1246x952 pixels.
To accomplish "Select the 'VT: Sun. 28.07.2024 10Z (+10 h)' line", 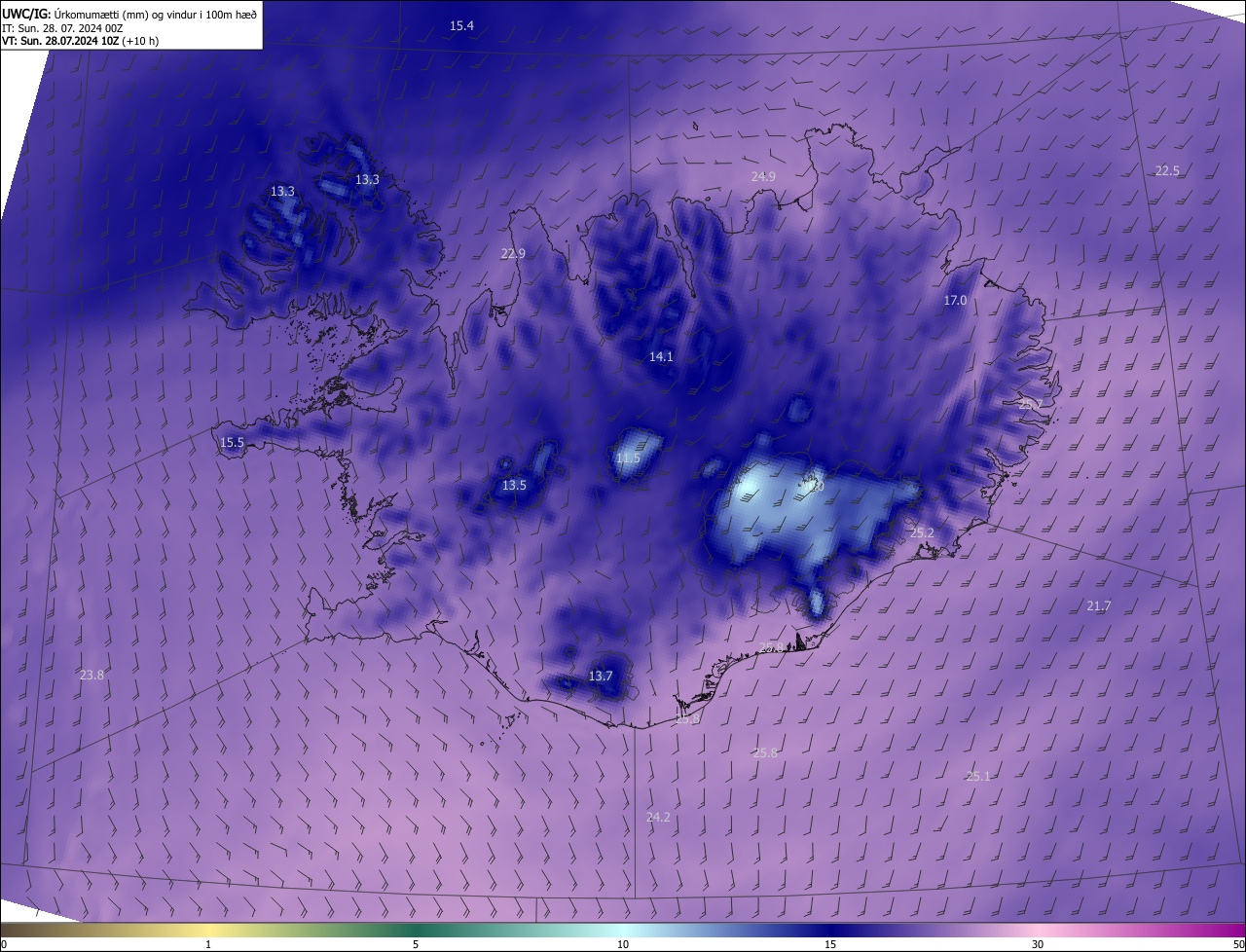I will pos(80,41).
